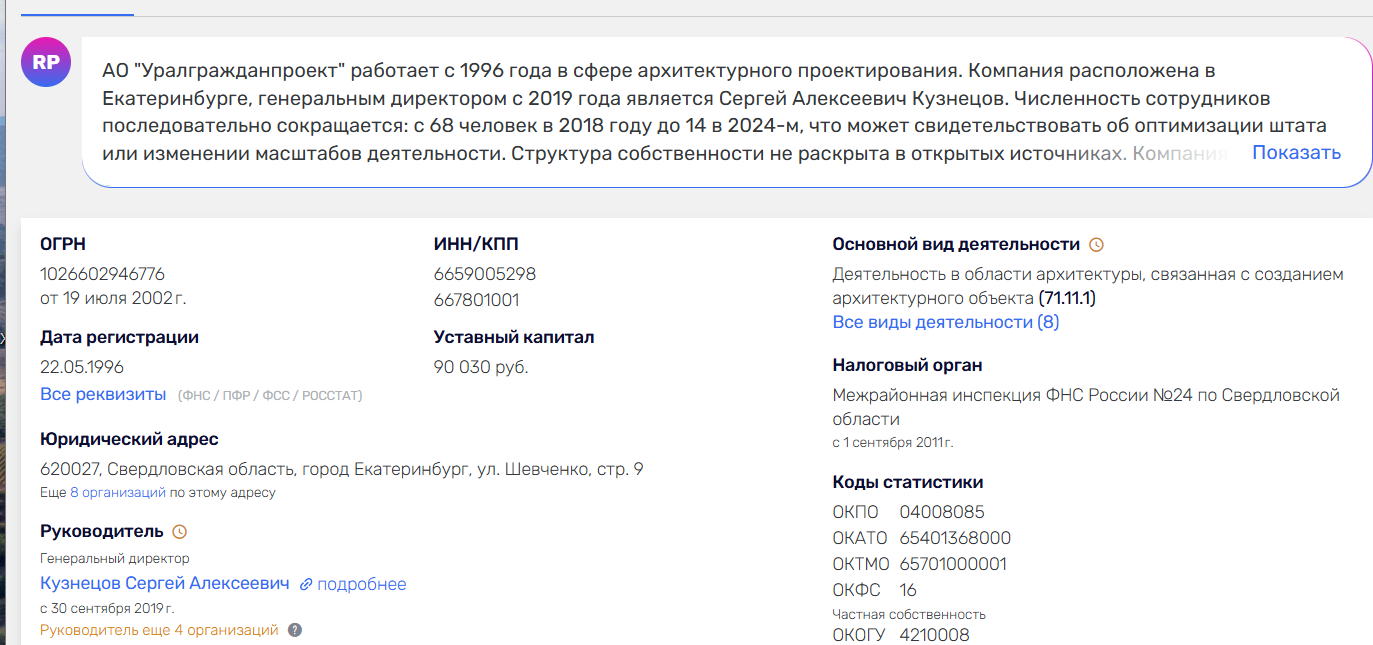Click ОКПО code 04008085
Image resolution: width=1373 pixels, height=645 pixels.
pyautogui.click(x=942, y=512)
